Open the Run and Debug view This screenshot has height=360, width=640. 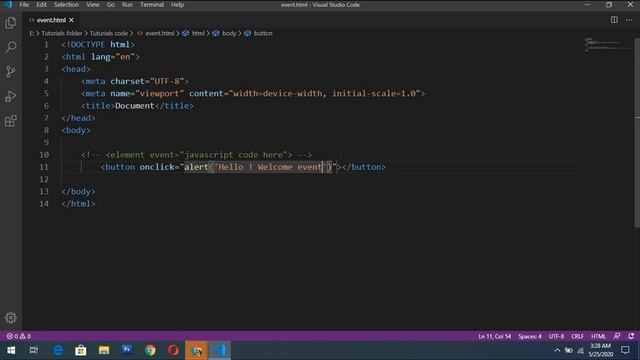pos(11,96)
